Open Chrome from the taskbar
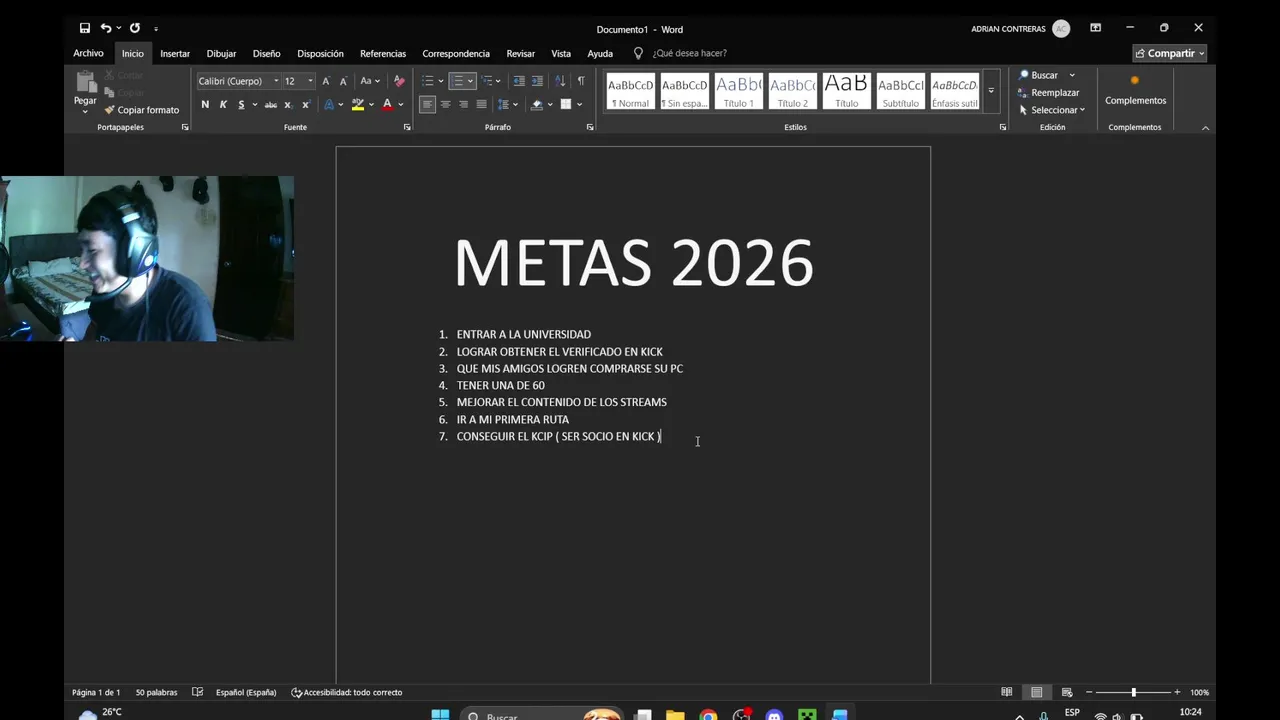The image size is (1280, 720). tap(708, 715)
